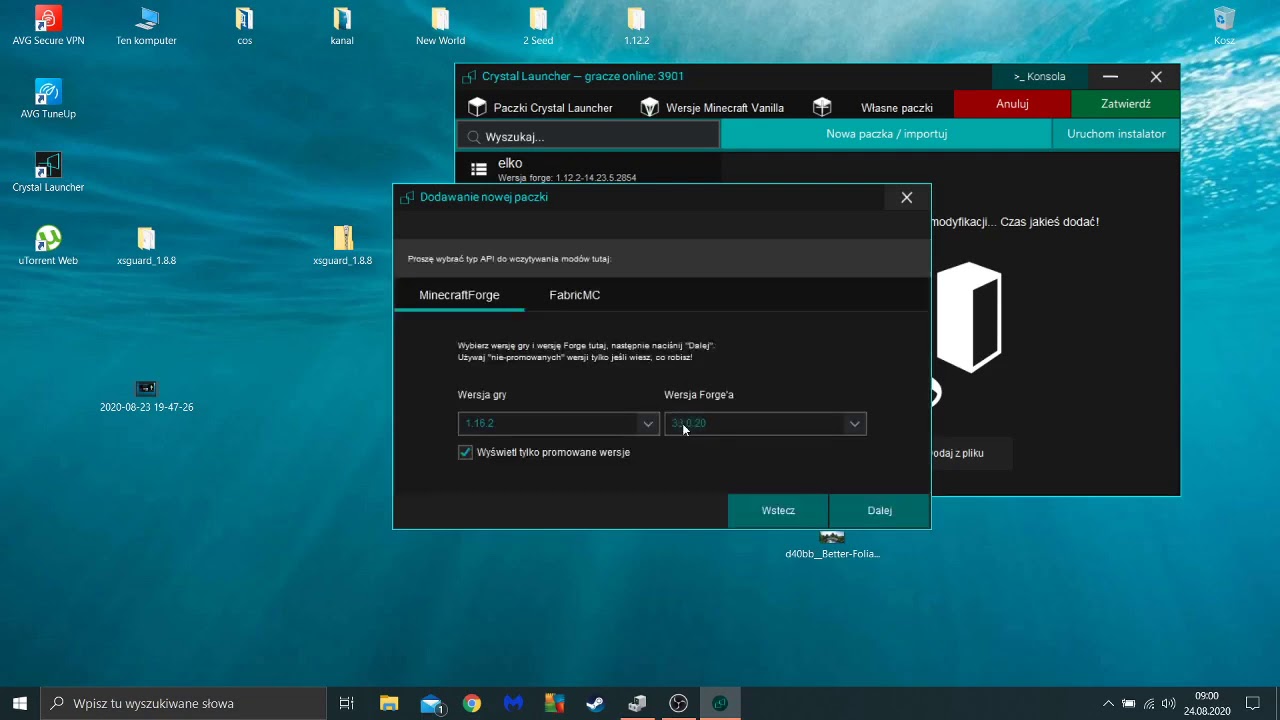The height and width of the screenshot is (720, 1280).
Task: Select Crystal Launcher desktop shortcut
Action: pyautogui.click(x=48, y=172)
